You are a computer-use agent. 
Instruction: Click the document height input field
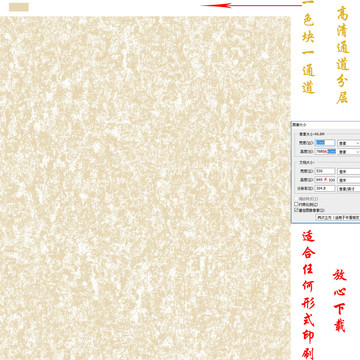tap(325, 180)
